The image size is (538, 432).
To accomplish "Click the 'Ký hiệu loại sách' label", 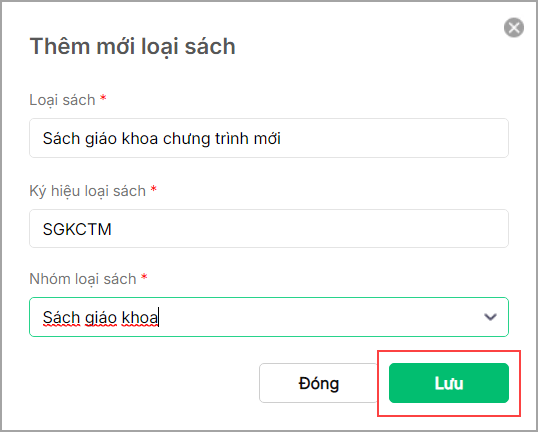I will 87,191.
